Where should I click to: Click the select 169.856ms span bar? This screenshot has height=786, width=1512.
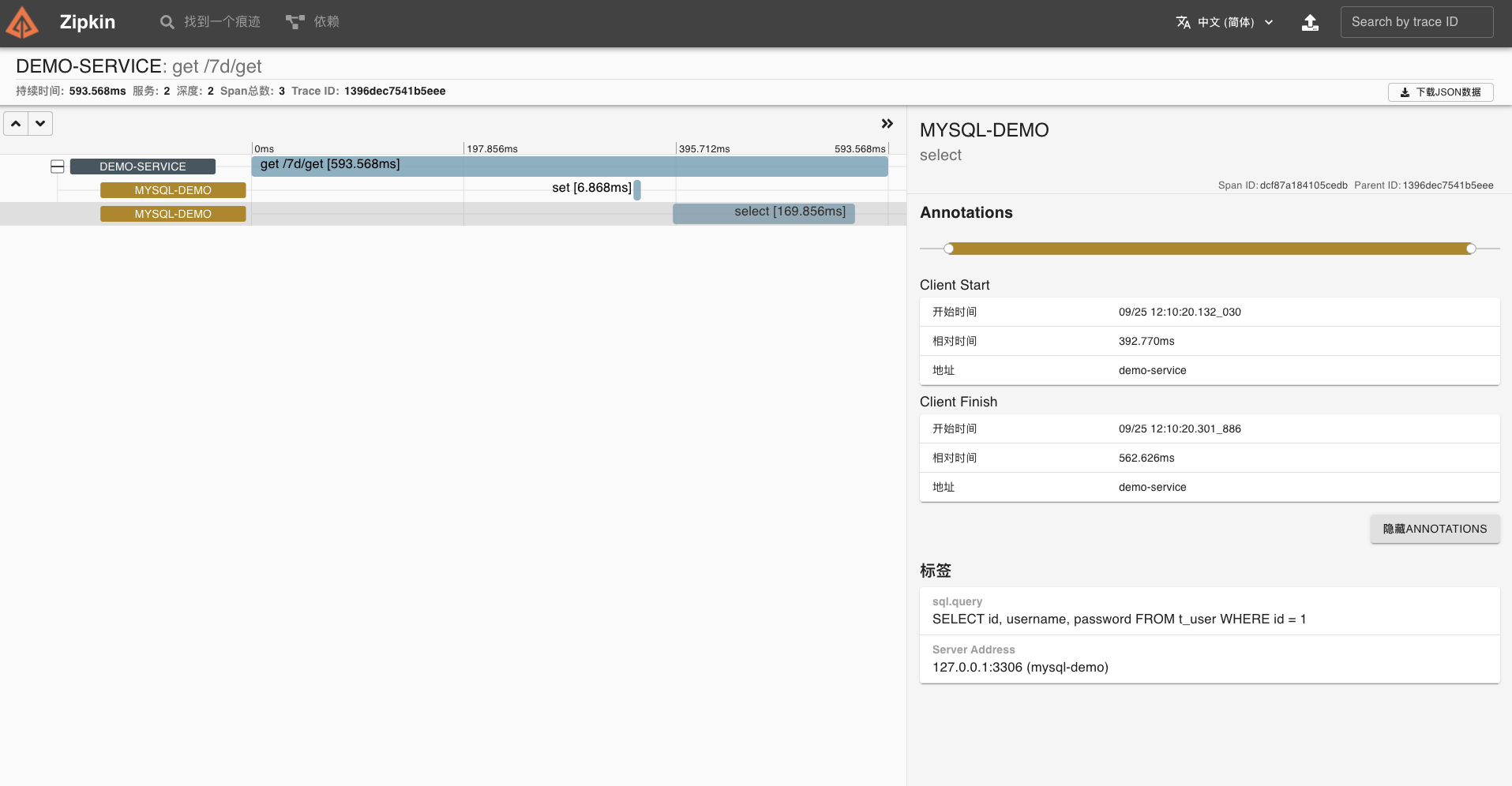pos(764,213)
